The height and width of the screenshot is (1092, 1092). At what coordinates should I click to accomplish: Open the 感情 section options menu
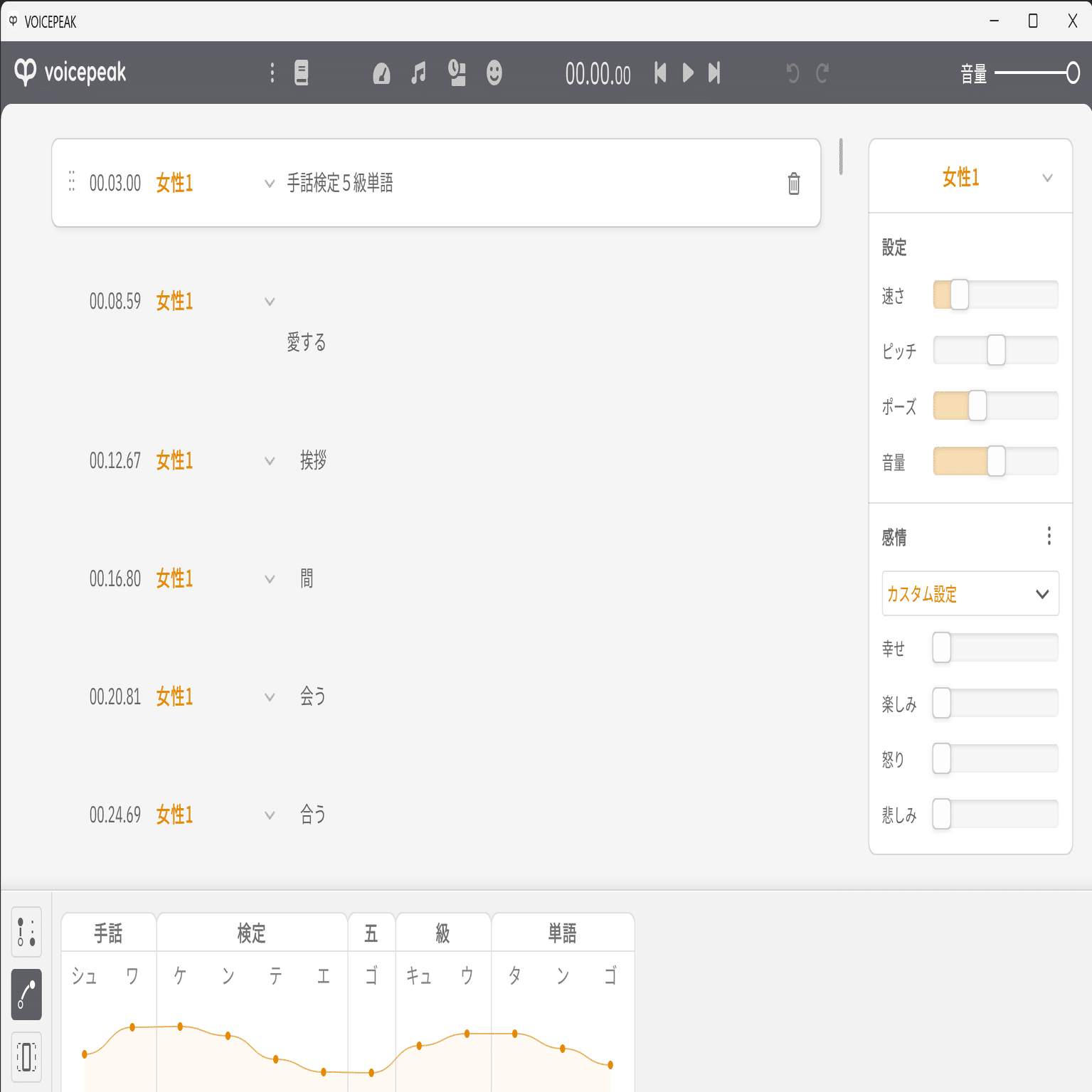coord(1049,536)
